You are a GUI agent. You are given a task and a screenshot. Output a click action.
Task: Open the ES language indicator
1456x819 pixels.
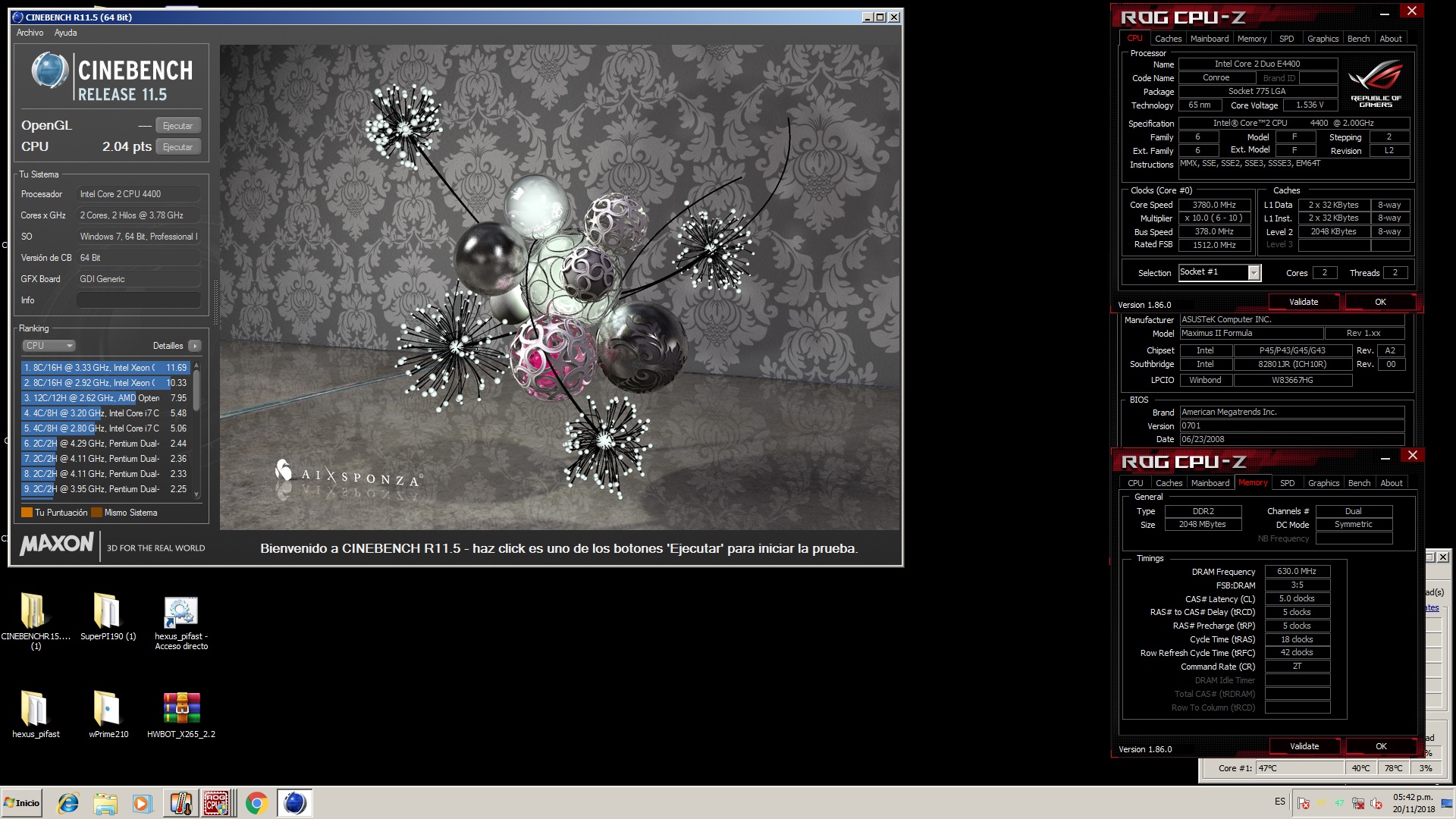pos(1280,802)
